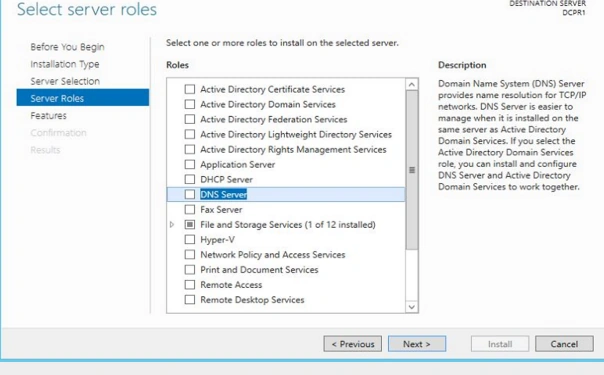Check the Hyper-V role checkbox

(190, 239)
